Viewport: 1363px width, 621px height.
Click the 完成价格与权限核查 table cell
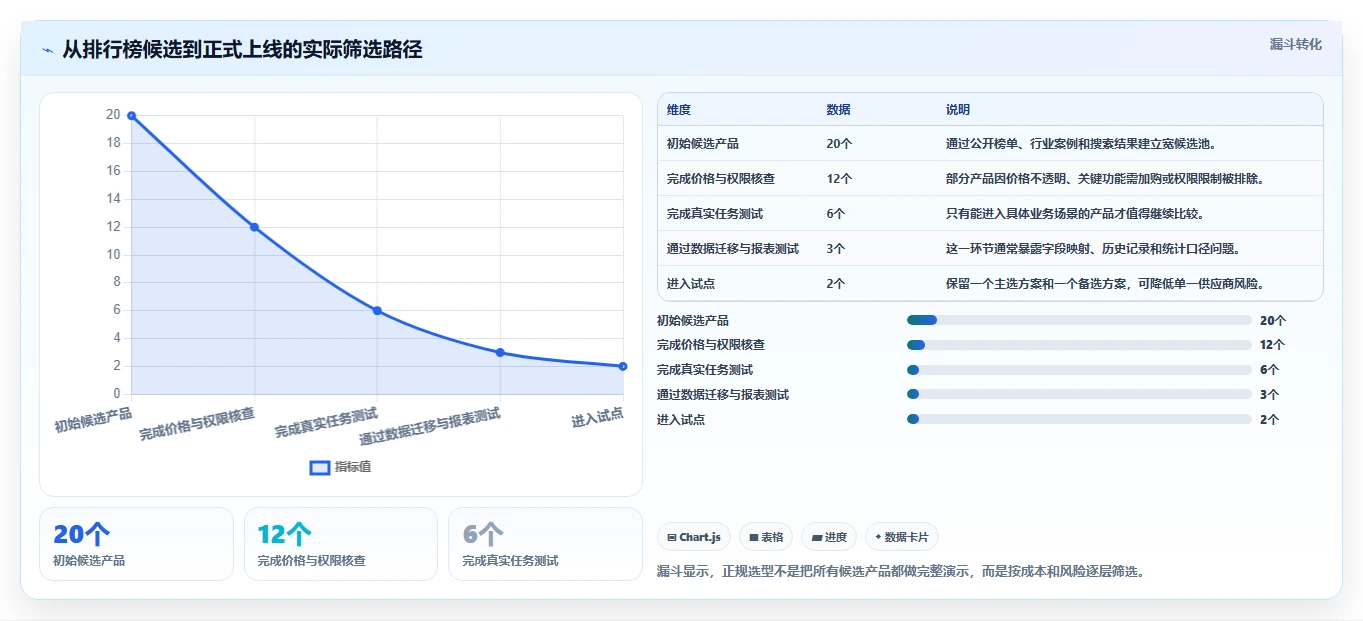tap(721, 179)
